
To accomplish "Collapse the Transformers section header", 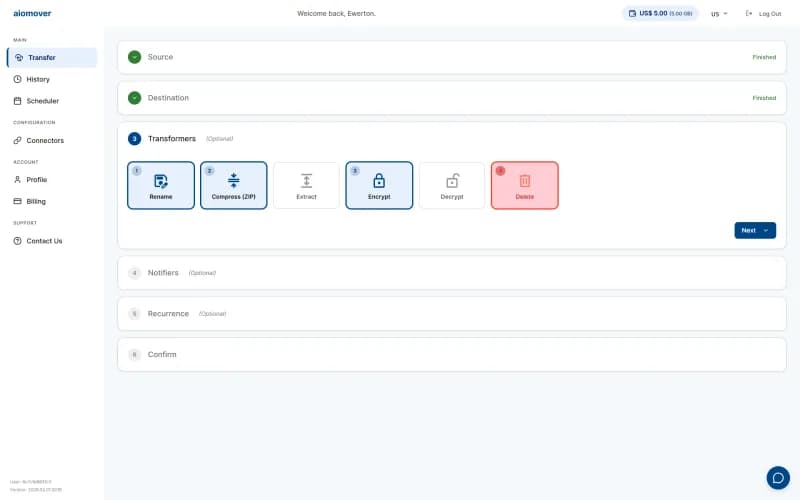I will 452,139.
